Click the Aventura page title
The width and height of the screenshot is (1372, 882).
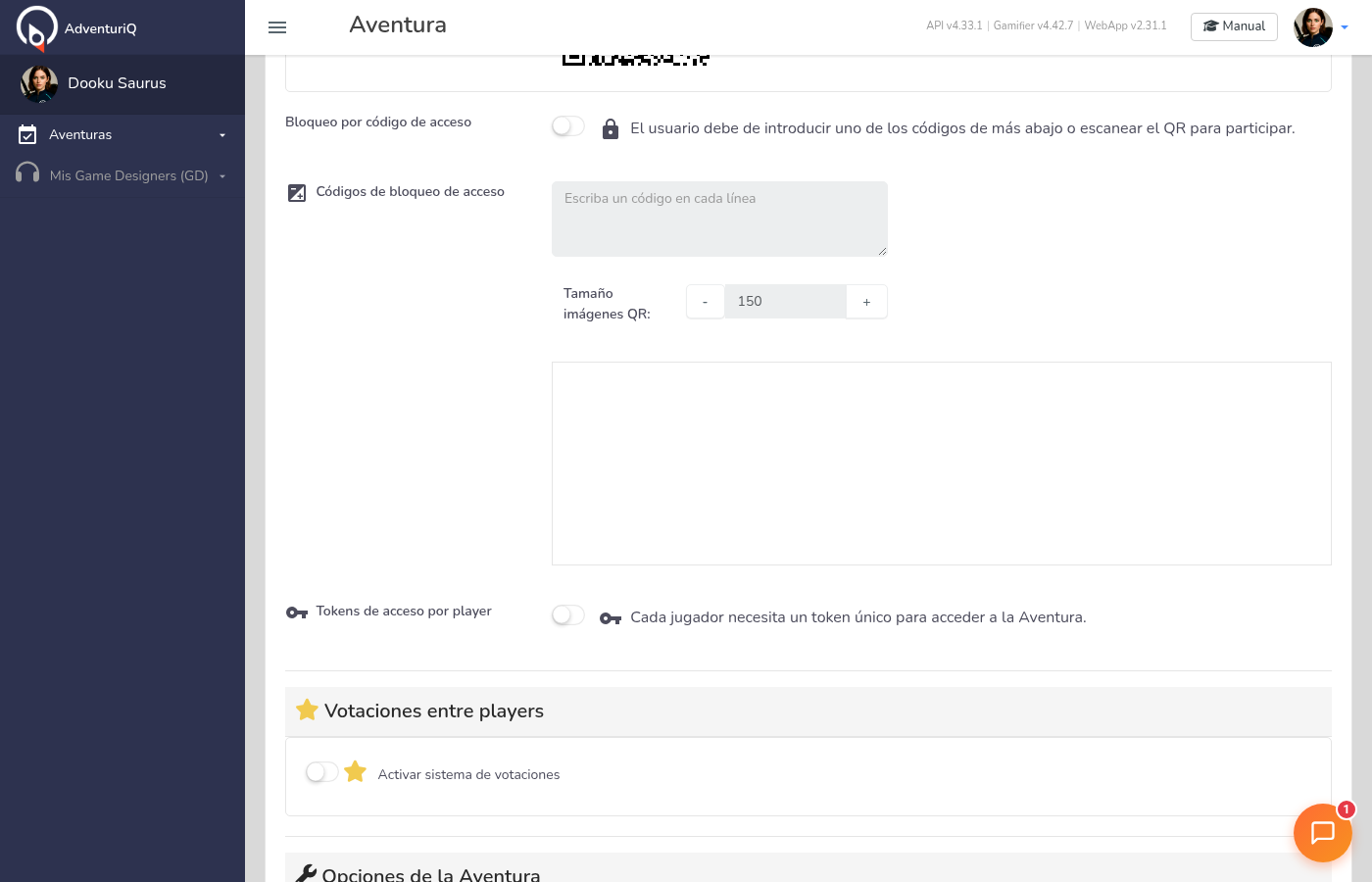[398, 25]
